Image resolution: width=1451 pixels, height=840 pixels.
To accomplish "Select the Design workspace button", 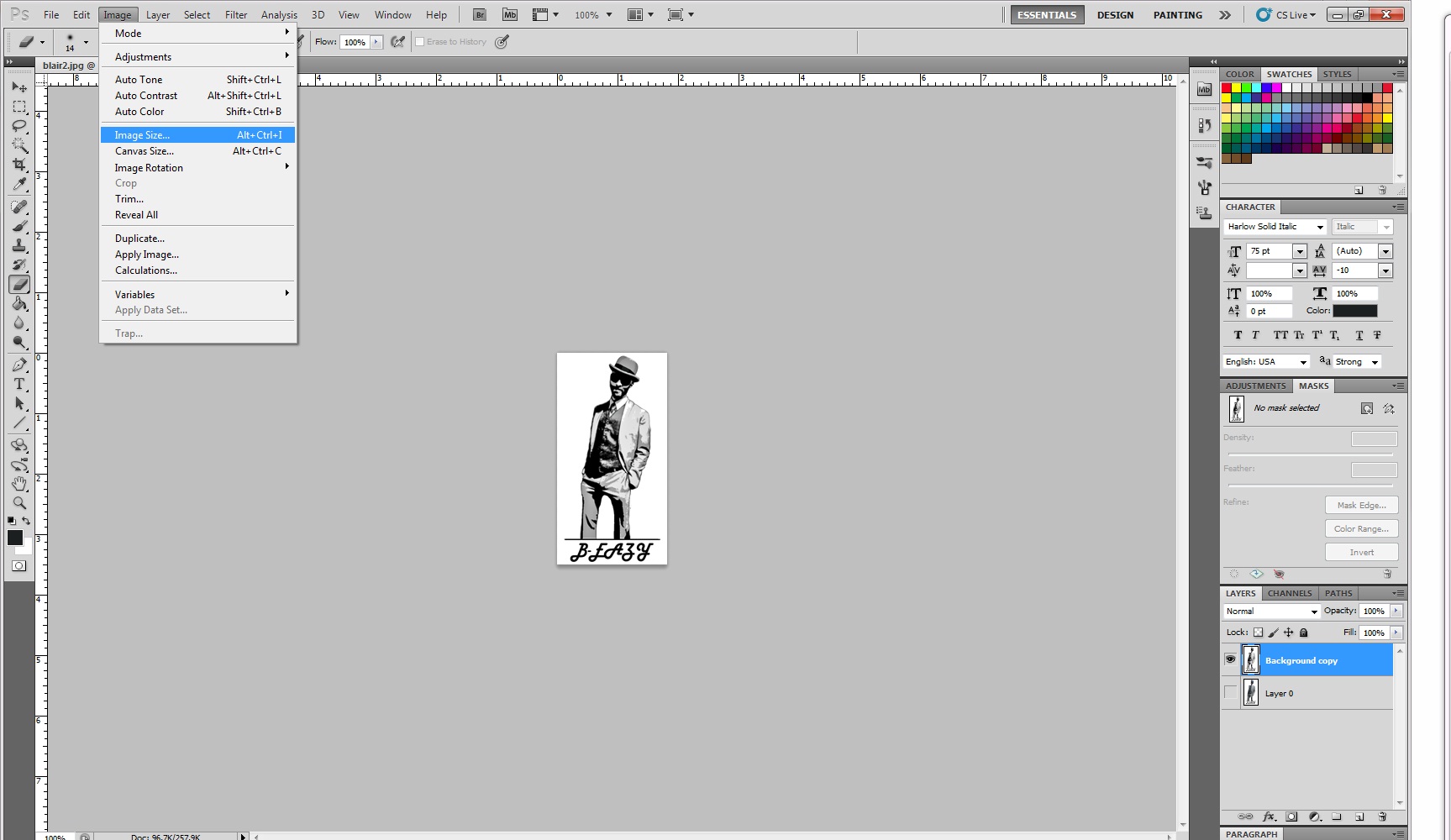I will 1115,15.
